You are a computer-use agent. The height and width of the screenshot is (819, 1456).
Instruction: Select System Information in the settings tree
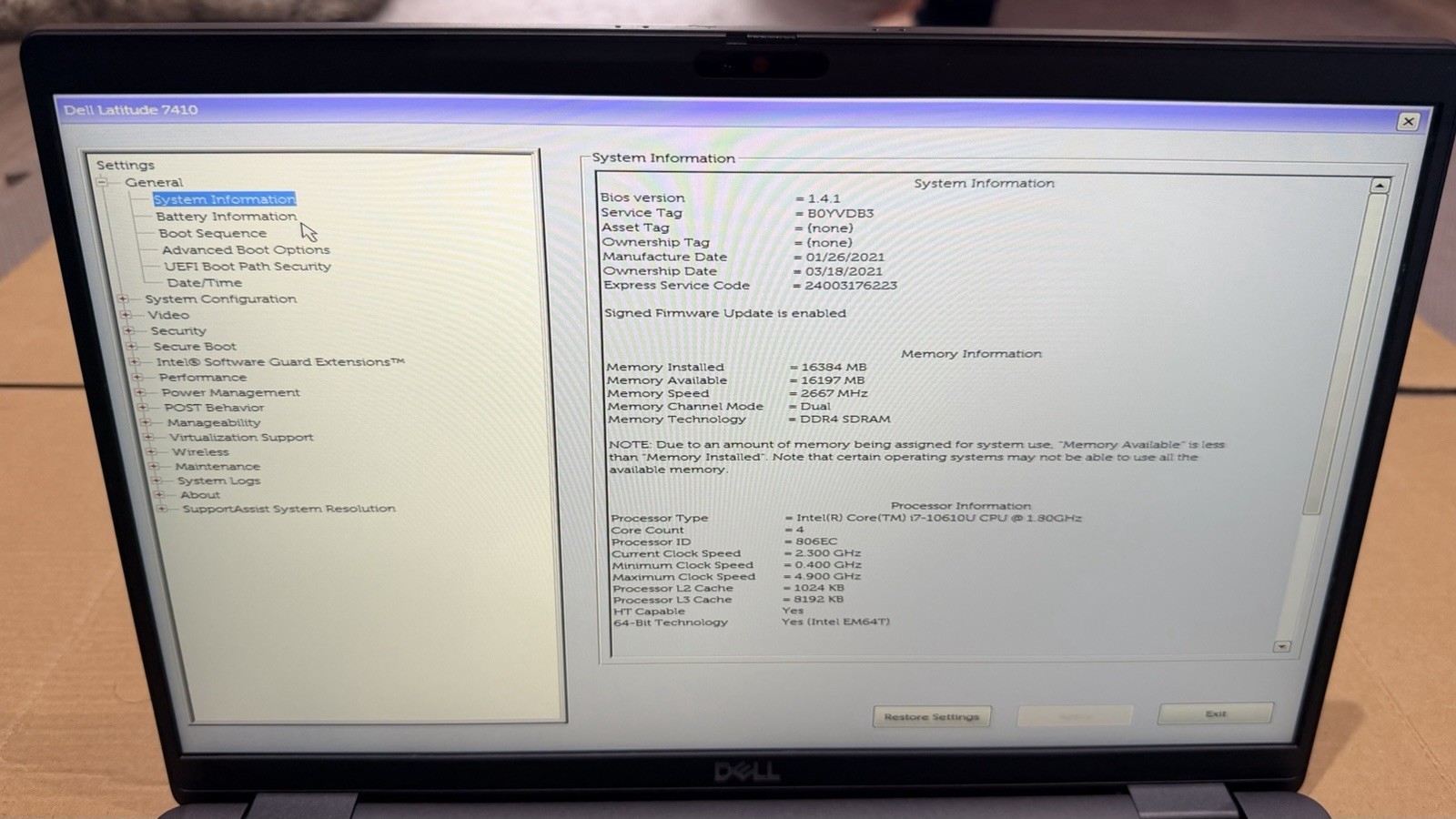tap(224, 199)
